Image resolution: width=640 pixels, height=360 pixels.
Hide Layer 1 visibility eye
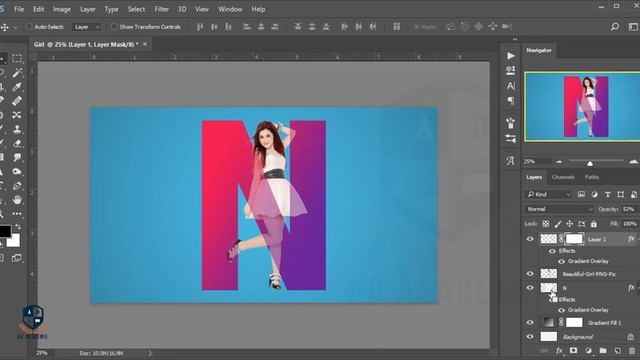coord(530,239)
